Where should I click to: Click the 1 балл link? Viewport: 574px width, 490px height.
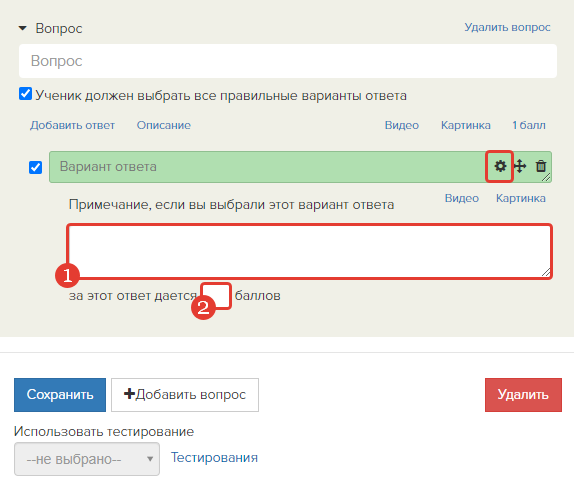click(x=529, y=125)
